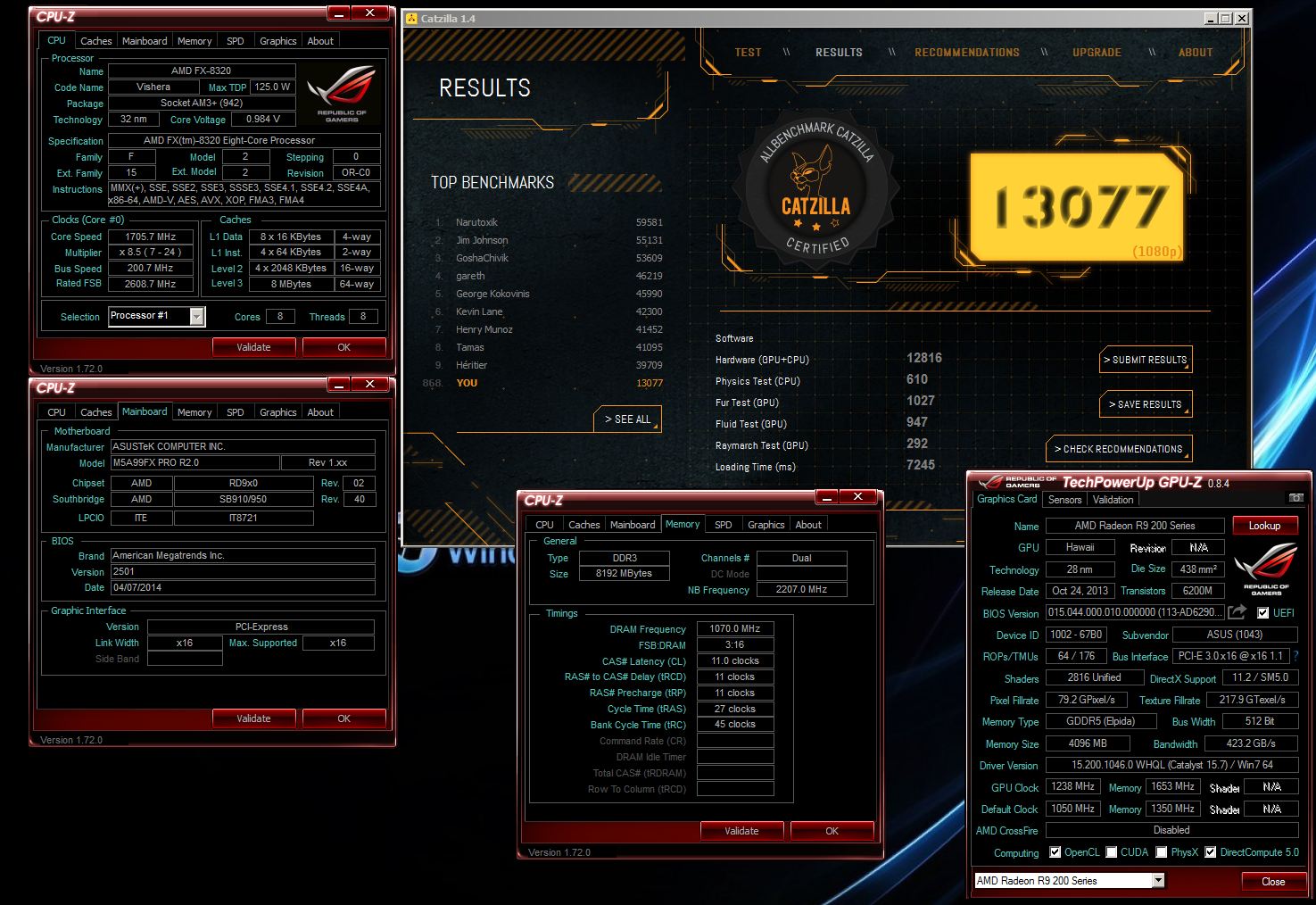This screenshot has width=1316, height=905.
Task: Take a GPU-Z screenshot with camera icon
Action: (x=1295, y=498)
